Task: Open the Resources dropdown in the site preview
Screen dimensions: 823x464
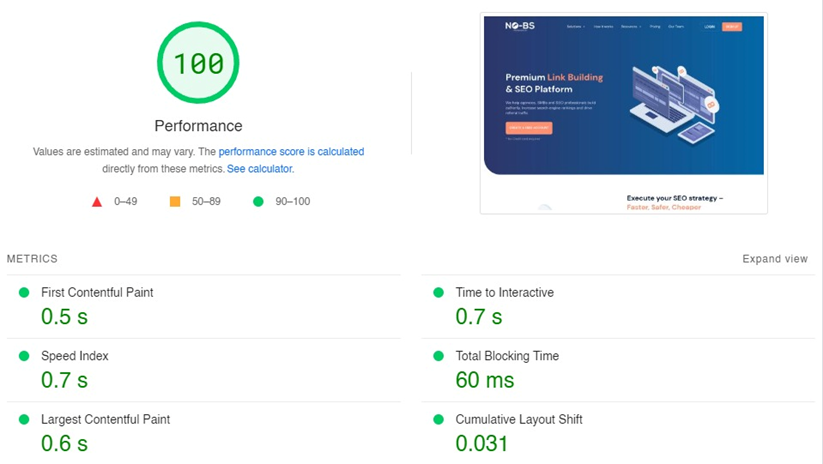Action: pyautogui.click(x=630, y=27)
